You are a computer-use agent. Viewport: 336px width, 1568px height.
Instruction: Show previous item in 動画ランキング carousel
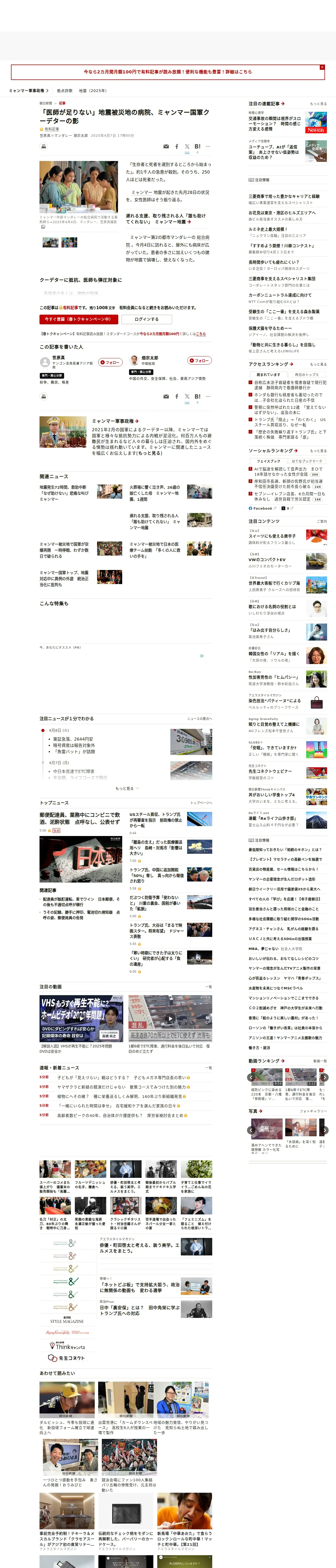point(252,1077)
